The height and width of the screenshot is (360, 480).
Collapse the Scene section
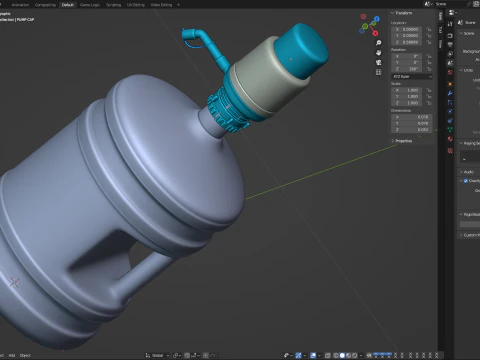click(x=467, y=33)
